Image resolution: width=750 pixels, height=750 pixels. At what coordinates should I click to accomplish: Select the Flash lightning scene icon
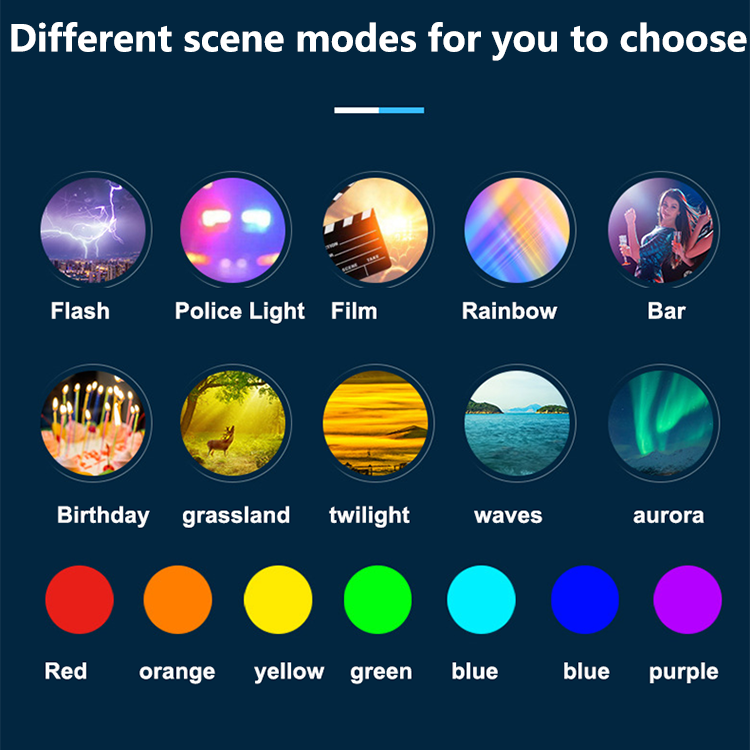[x=93, y=230]
